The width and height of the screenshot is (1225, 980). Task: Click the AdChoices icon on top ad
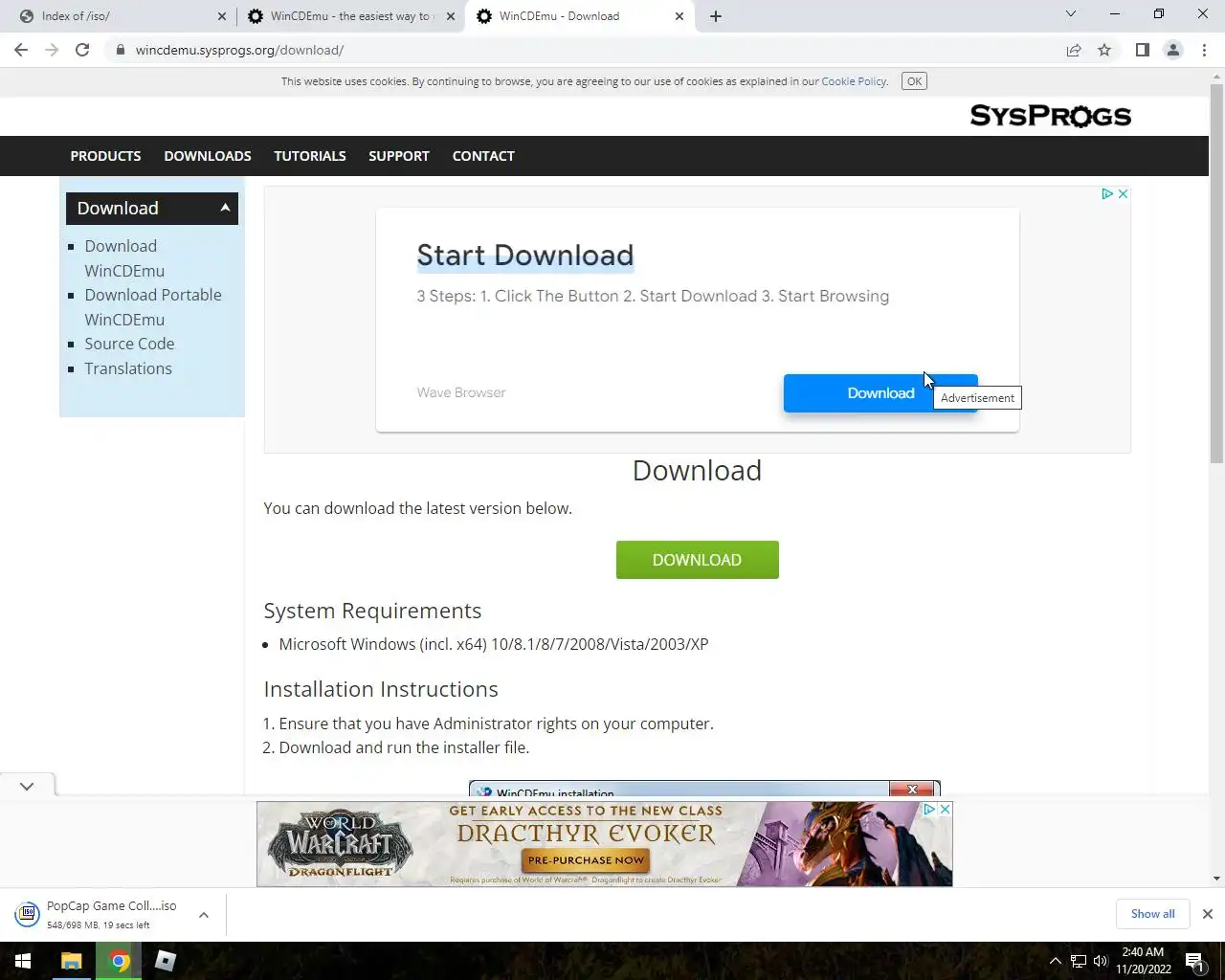click(1106, 193)
